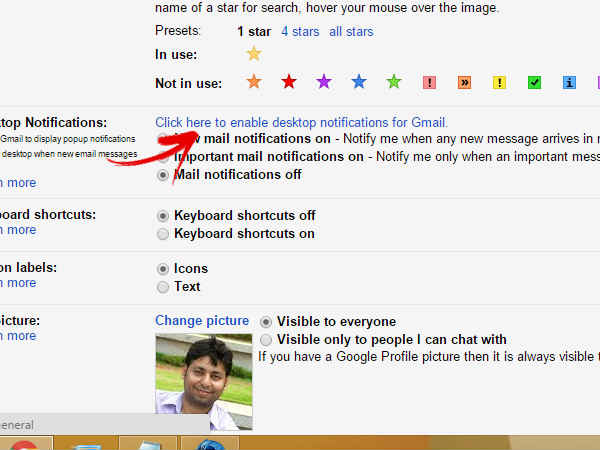Pick the purple star icon
The width and height of the screenshot is (600, 450).
coord(324,82)
